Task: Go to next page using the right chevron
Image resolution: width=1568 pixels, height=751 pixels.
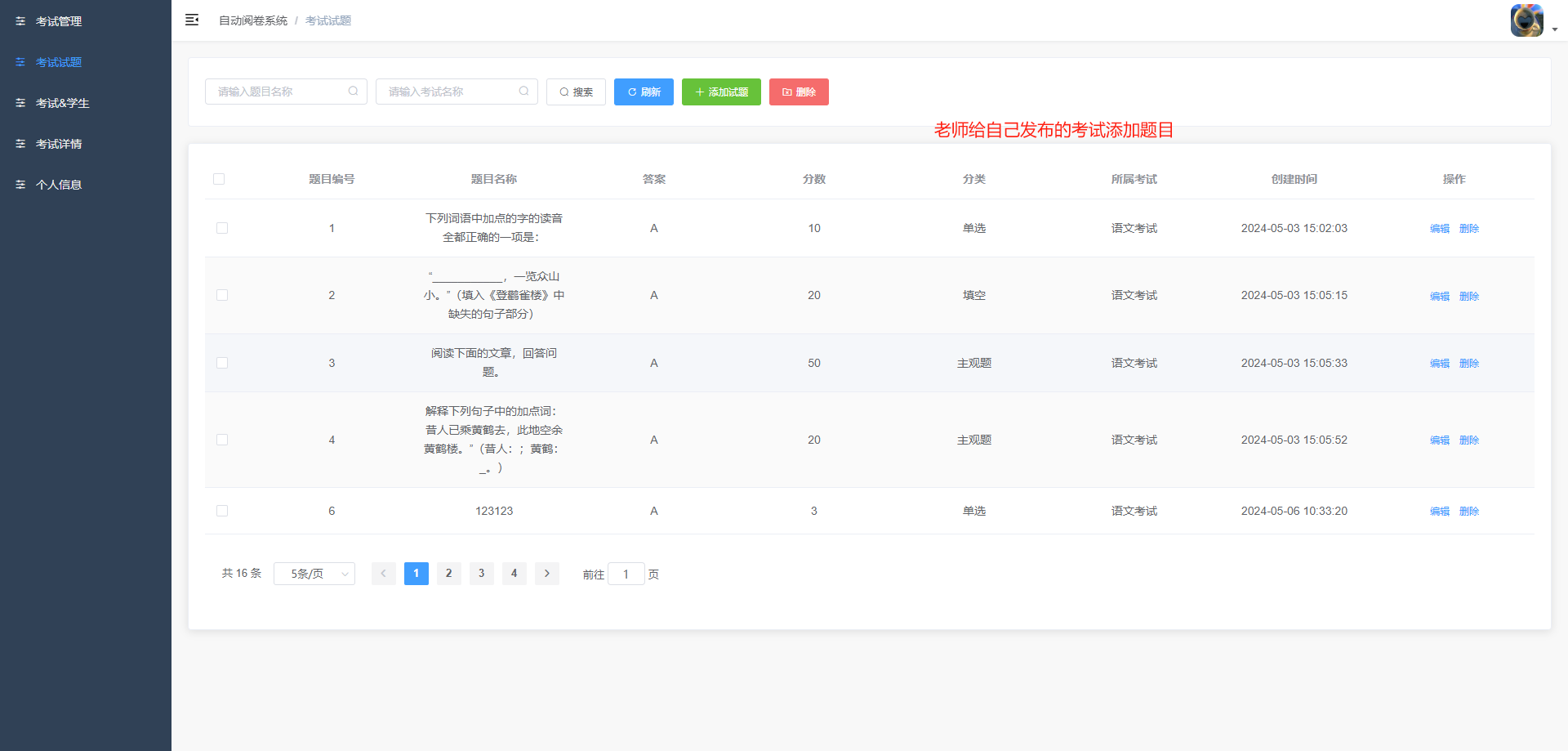Action: (546, 573)
